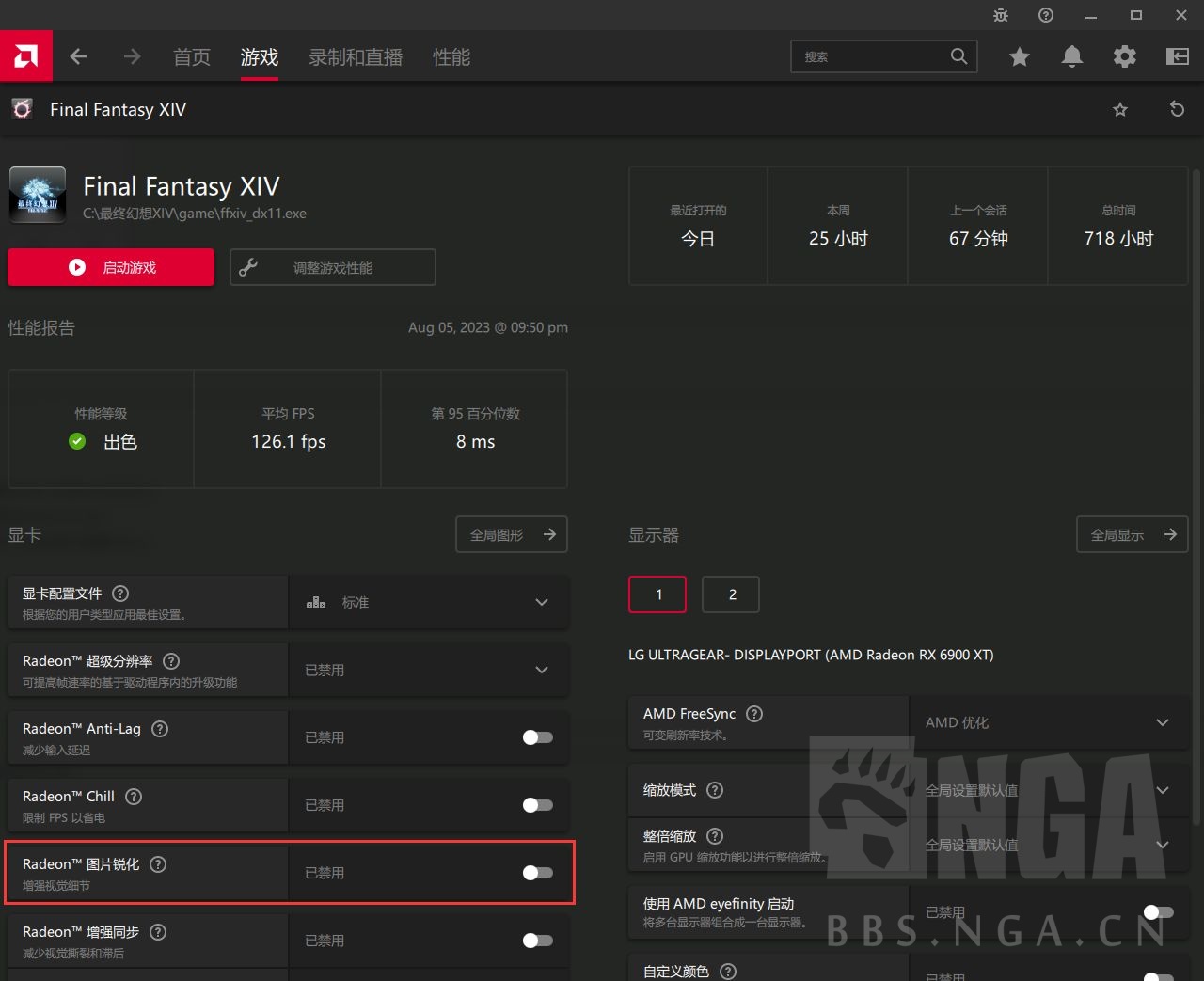1204x981 pixels.
Task: Click the 718 小时 total time
Action: [1118, 239]
